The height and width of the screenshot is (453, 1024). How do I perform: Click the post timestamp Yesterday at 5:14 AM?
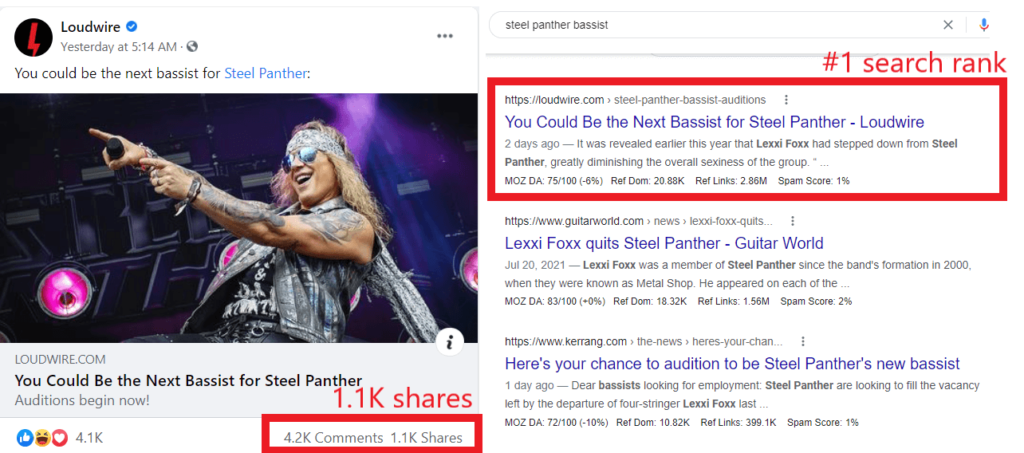[120, 46]
